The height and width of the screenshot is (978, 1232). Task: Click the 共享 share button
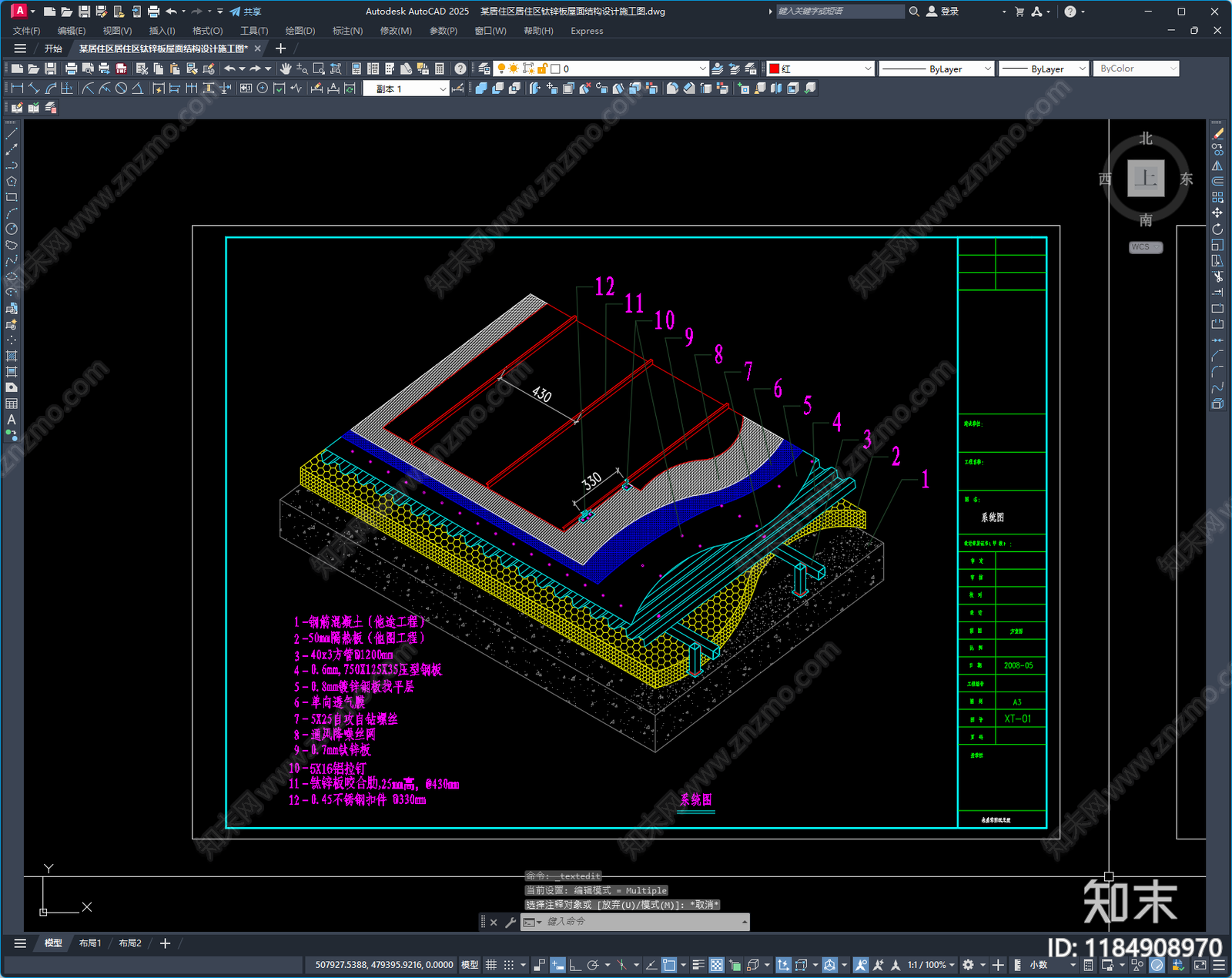tap(245, 12)
